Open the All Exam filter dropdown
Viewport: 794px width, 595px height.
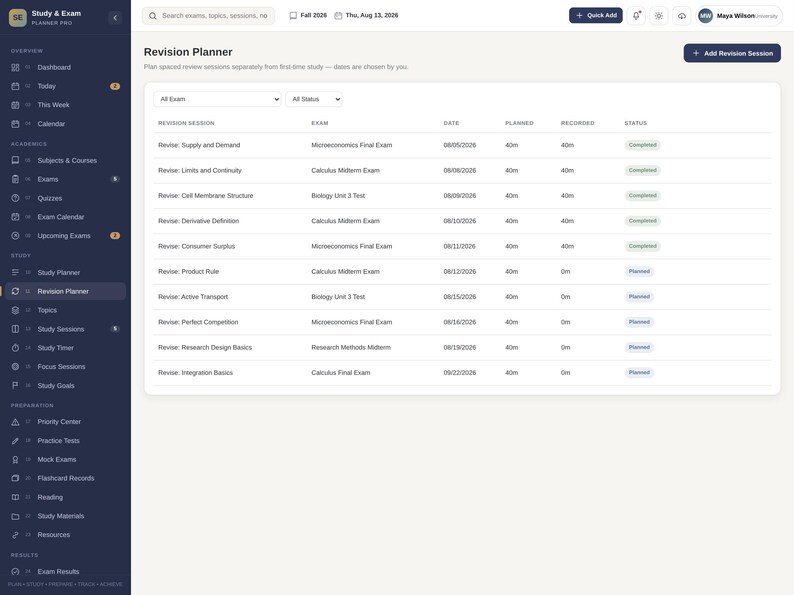coord(217,99)
